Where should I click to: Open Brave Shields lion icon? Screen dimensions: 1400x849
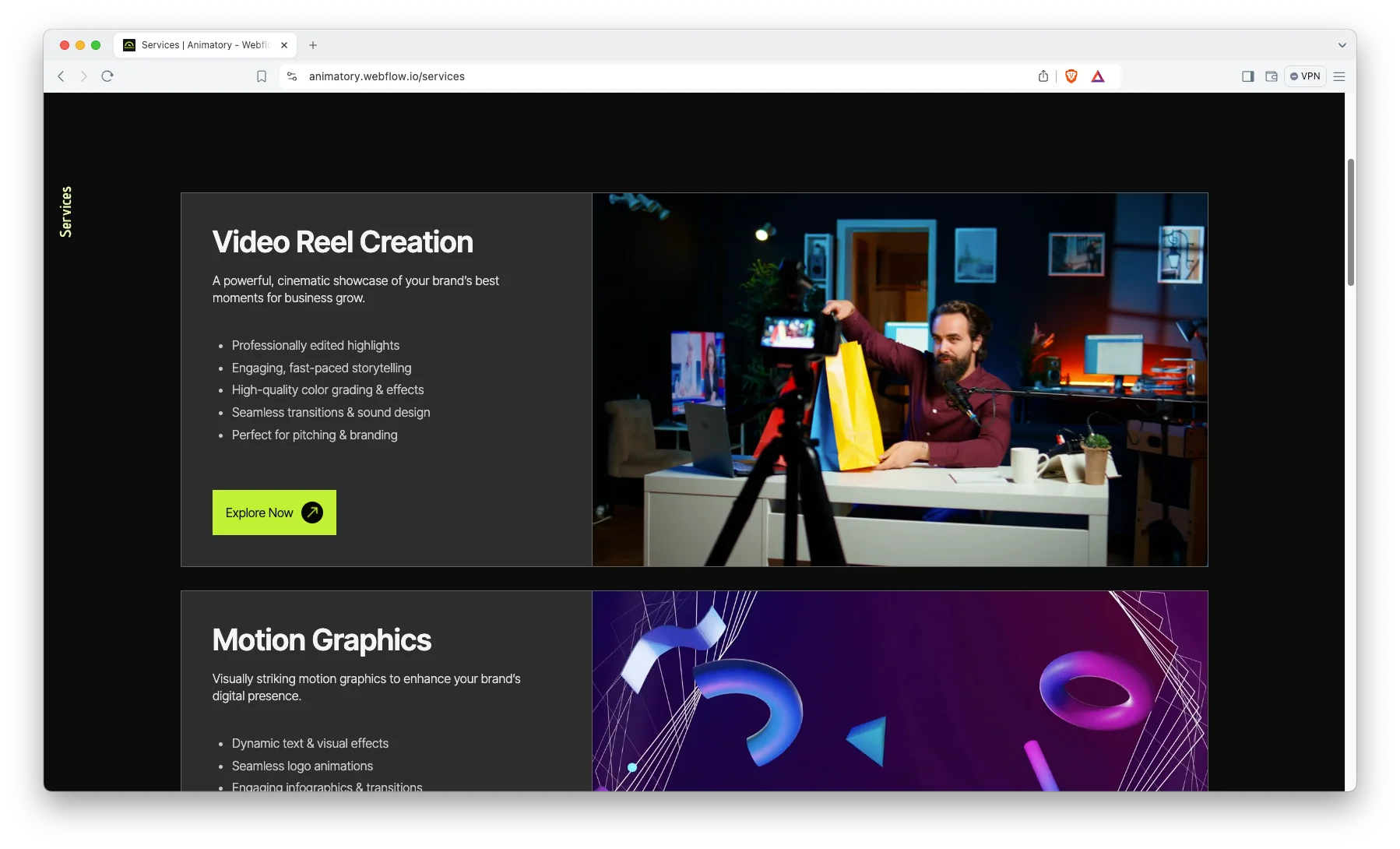(1071, 76)
